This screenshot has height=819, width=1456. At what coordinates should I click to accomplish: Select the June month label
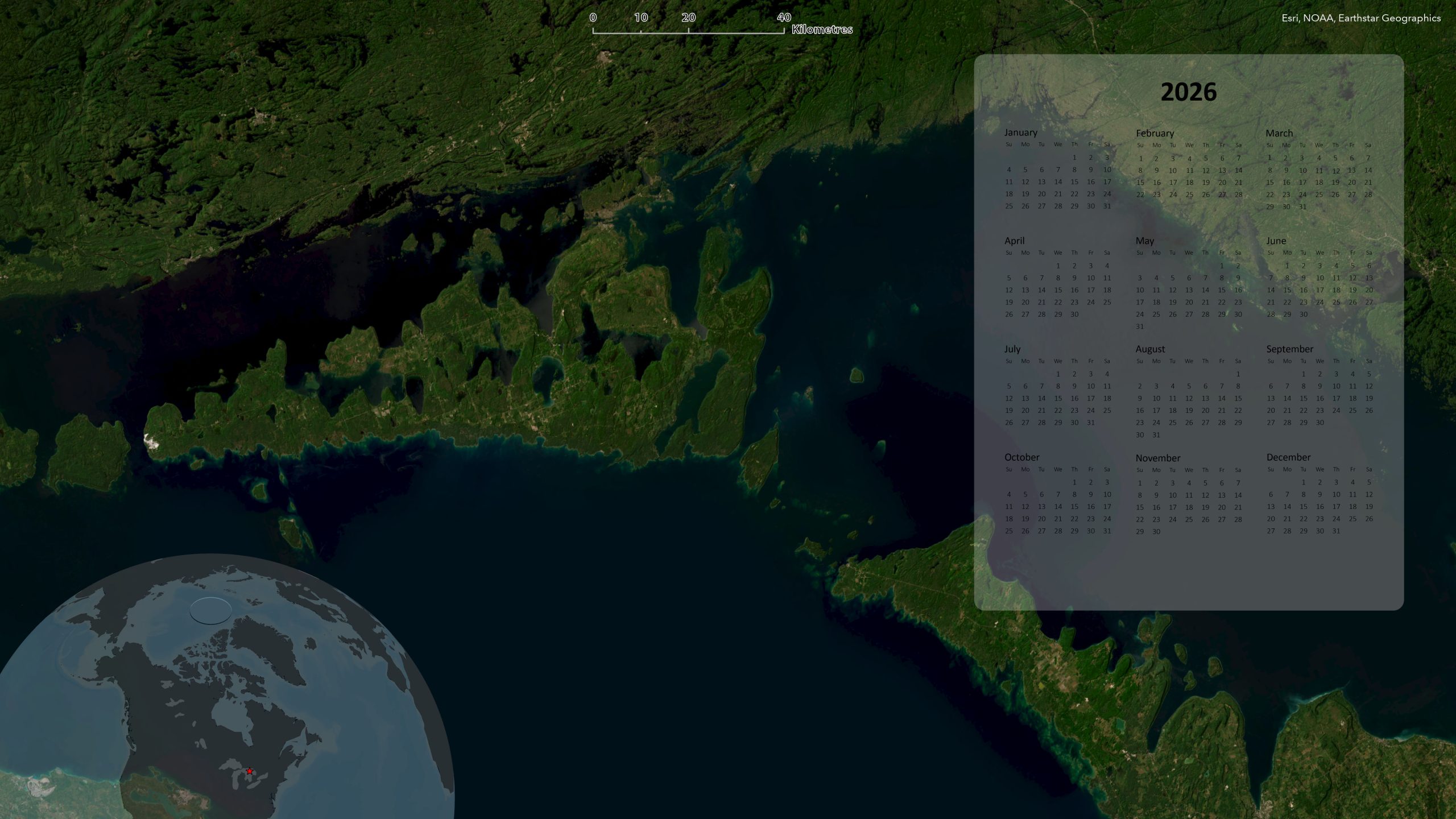coord(1276,241)
